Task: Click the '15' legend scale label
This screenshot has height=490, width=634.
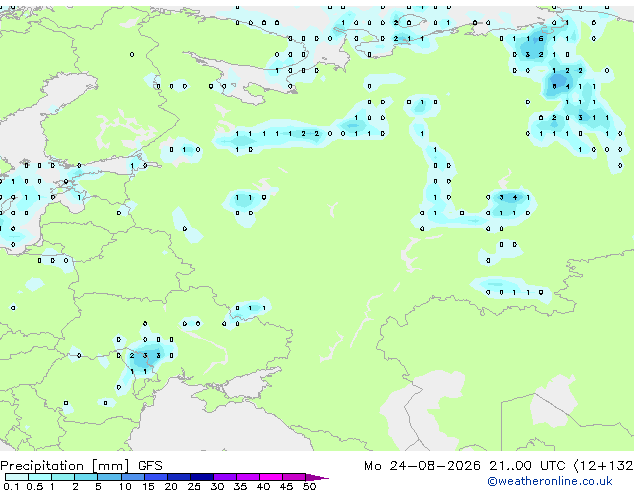Action: tap(148, 486)
